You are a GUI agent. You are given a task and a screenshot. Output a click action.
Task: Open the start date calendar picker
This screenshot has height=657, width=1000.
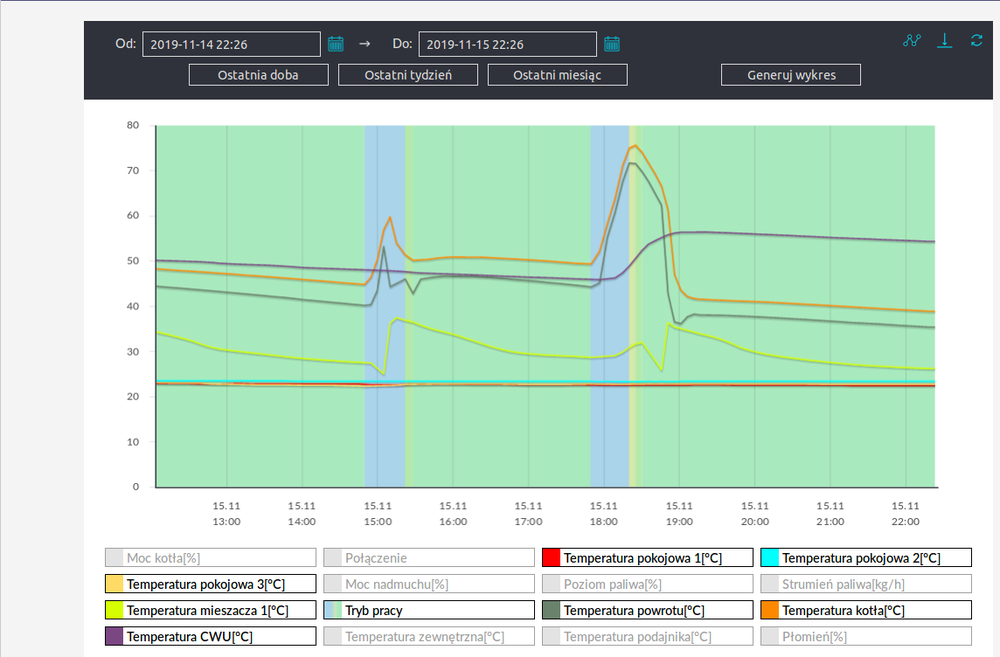click(x=336, y=44)
